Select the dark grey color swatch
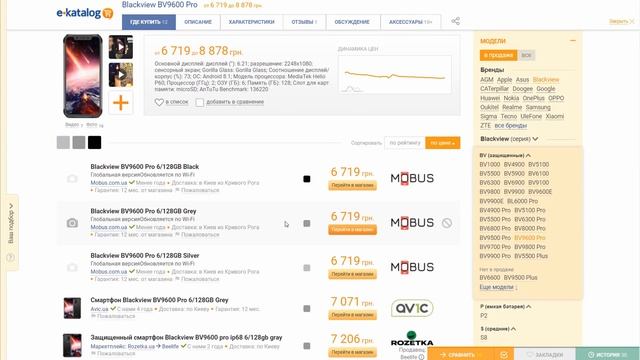 pos(79,142)
